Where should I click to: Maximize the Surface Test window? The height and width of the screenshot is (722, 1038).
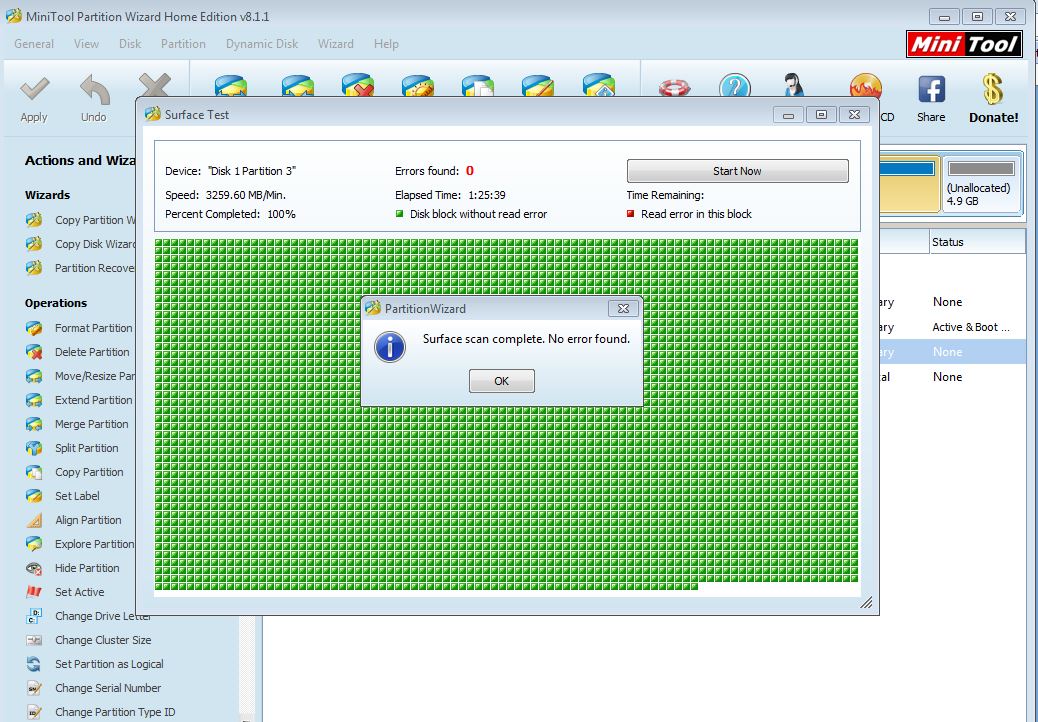click(x=821, y=114)
